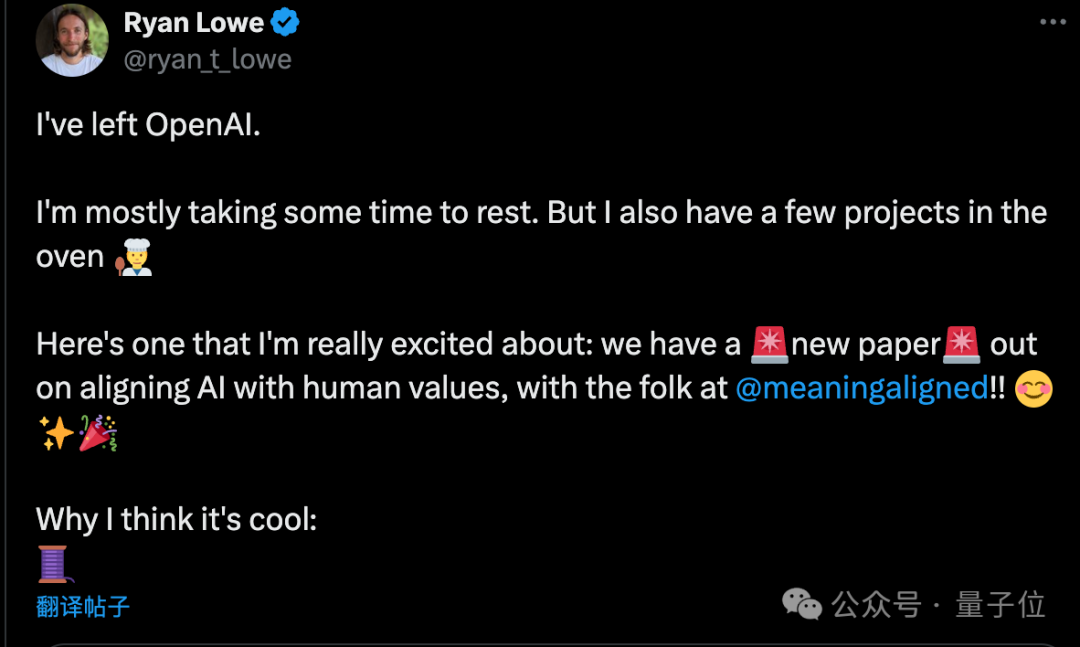
Task: Open the three-dot more options menu
Action: tap(1053, 23)
